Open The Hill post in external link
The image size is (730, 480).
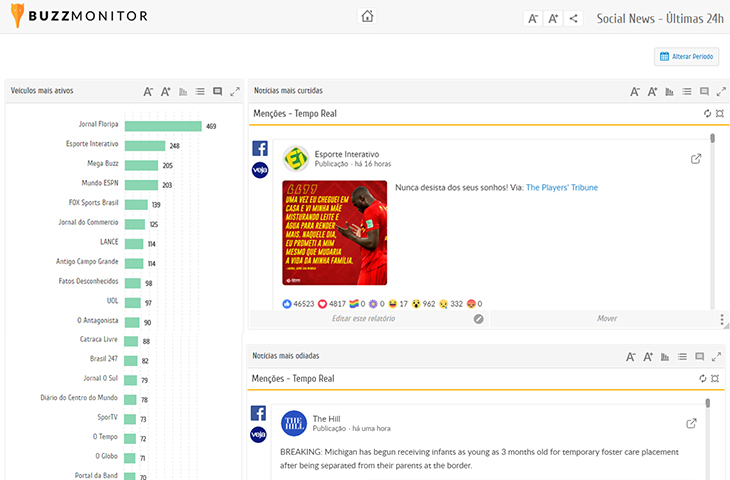pos(691,423)
